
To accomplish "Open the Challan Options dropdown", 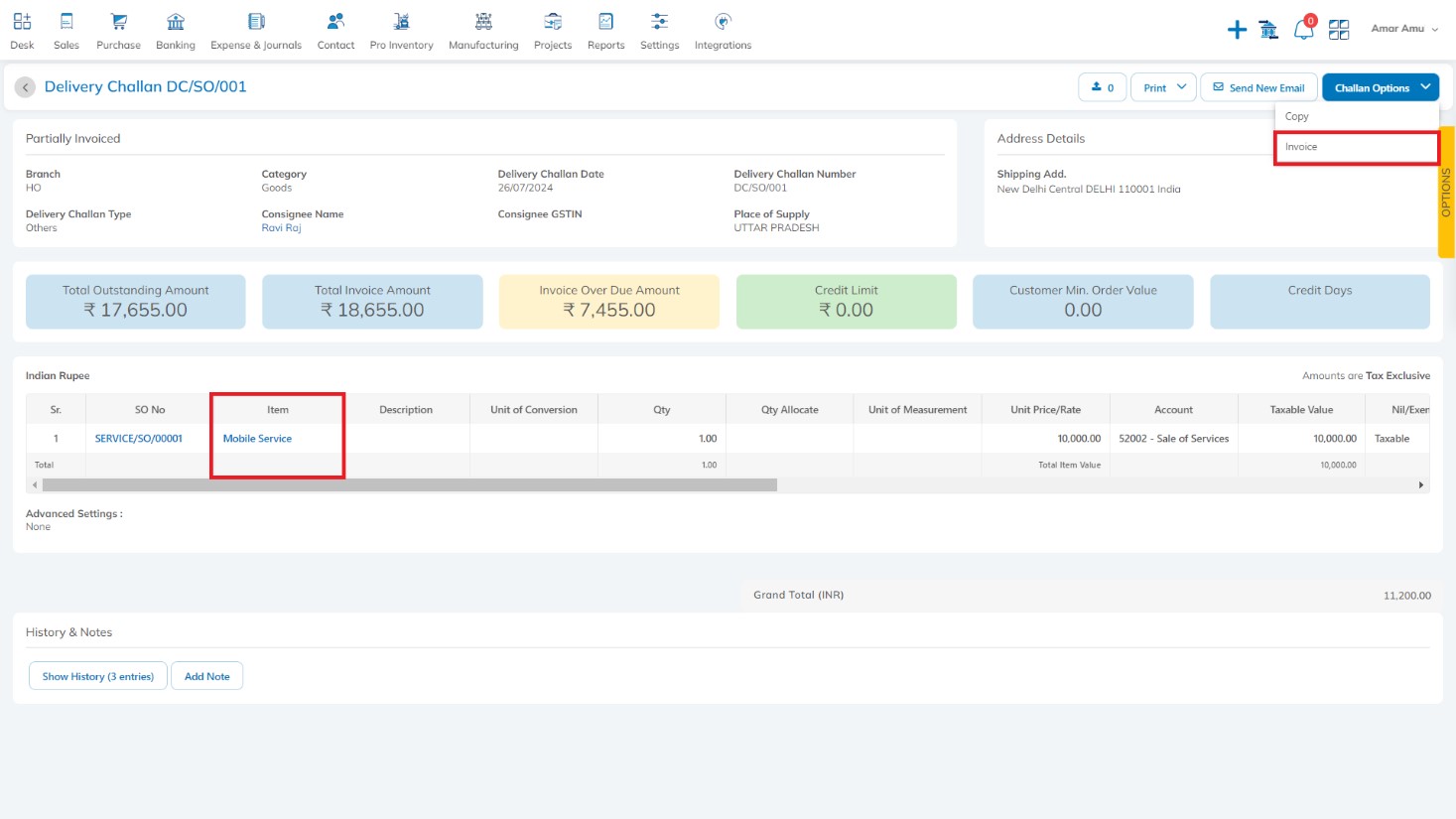I will (1381, 87).
